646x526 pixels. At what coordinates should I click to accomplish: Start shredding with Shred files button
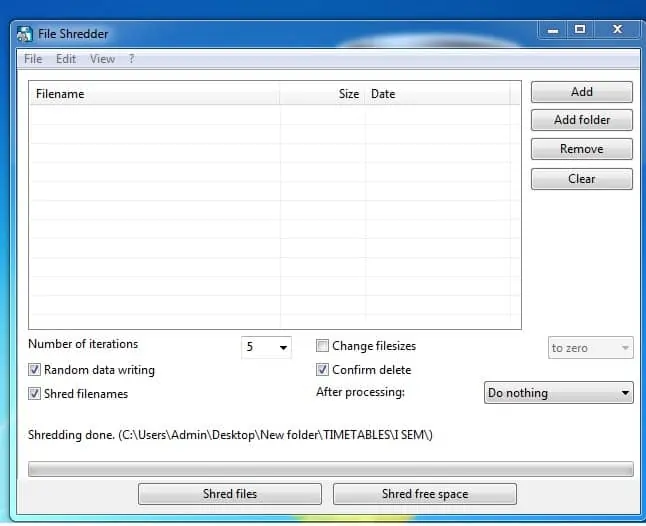point(230,494)
